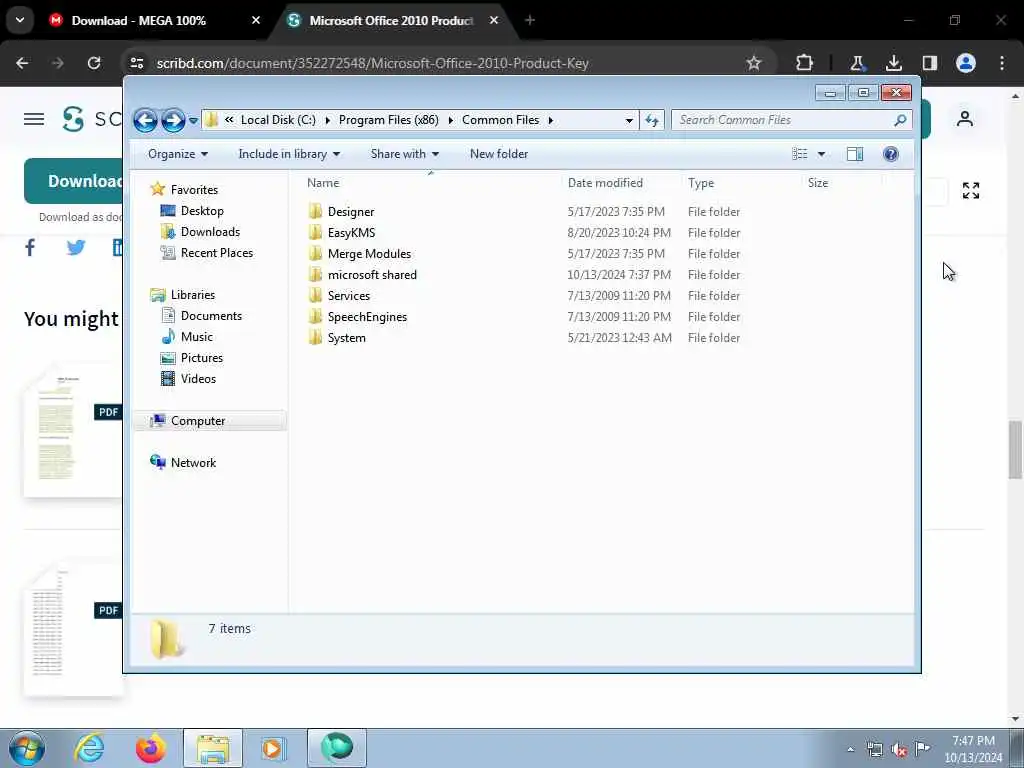Open a new Chrome tab
Image resolution: width=1024 pixels, height=768 pixels.
coord(530,20)
